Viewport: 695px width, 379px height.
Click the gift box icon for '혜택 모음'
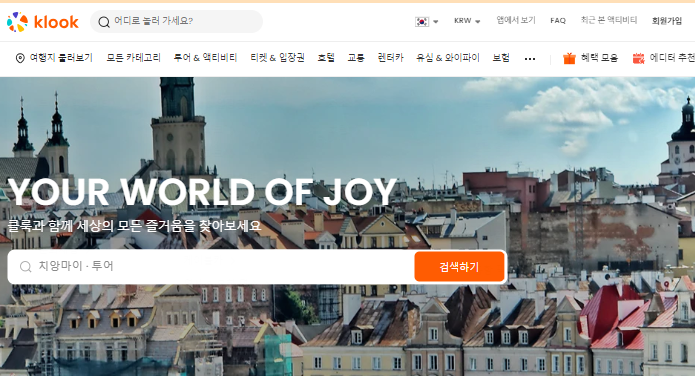click(x=569, y=58)
